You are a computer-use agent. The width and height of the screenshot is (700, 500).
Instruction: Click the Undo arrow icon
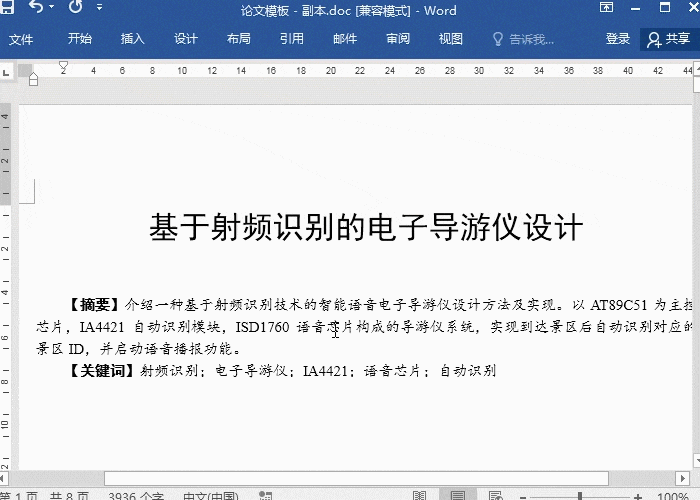(x=37, y=6)
